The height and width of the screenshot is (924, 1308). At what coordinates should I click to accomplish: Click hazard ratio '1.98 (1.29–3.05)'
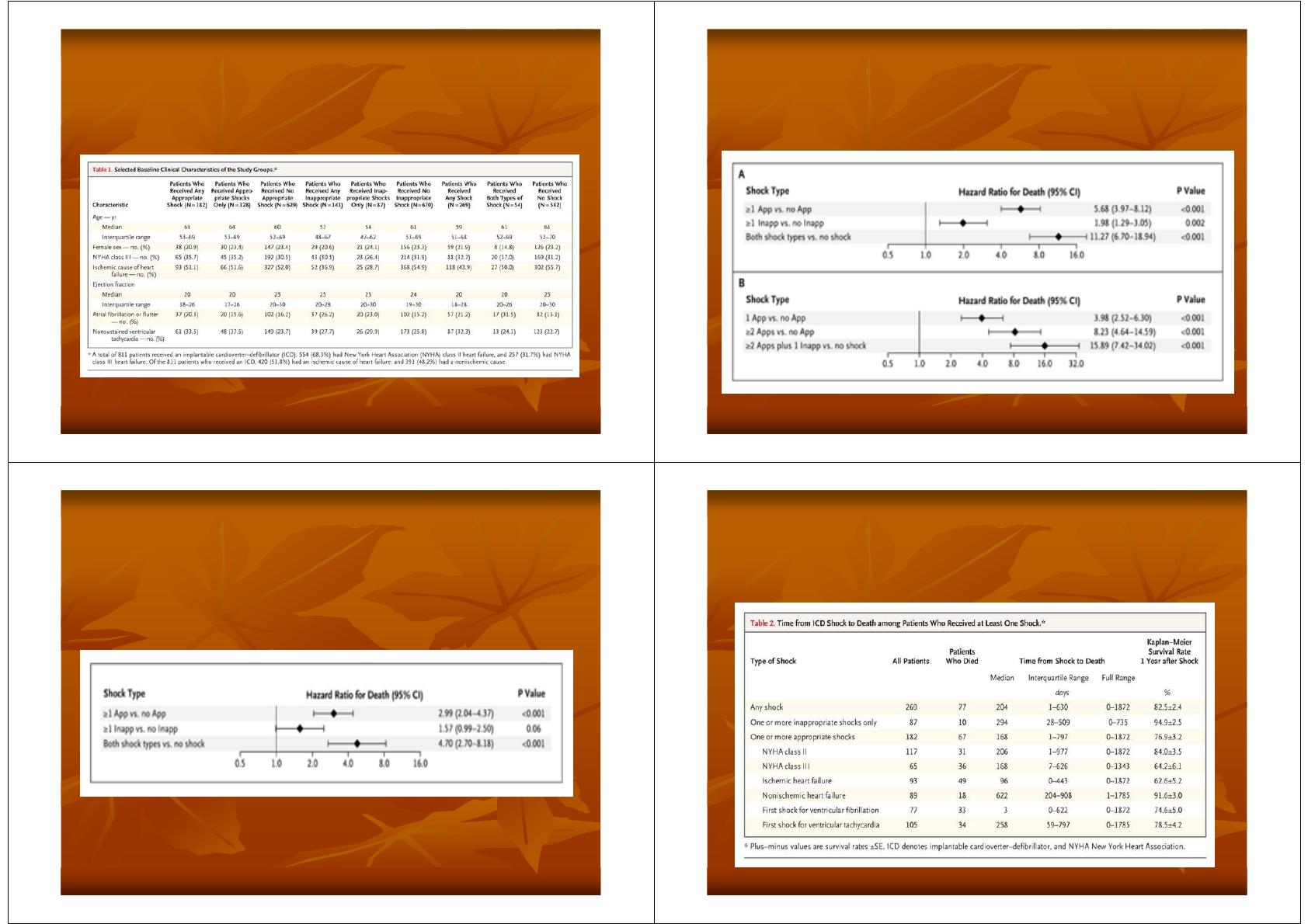click(1122, 223)
